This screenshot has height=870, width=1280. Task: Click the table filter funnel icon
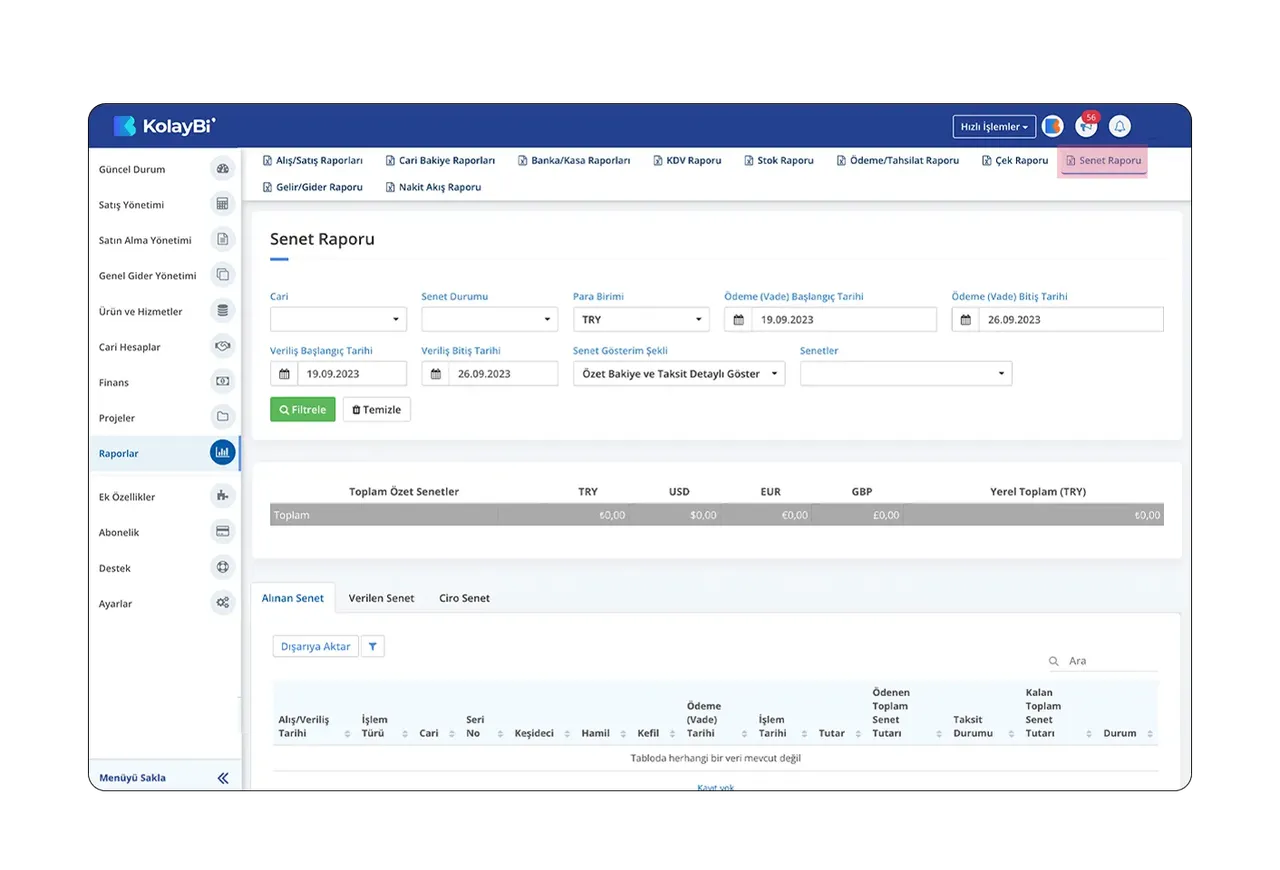(x=372, y=647)
